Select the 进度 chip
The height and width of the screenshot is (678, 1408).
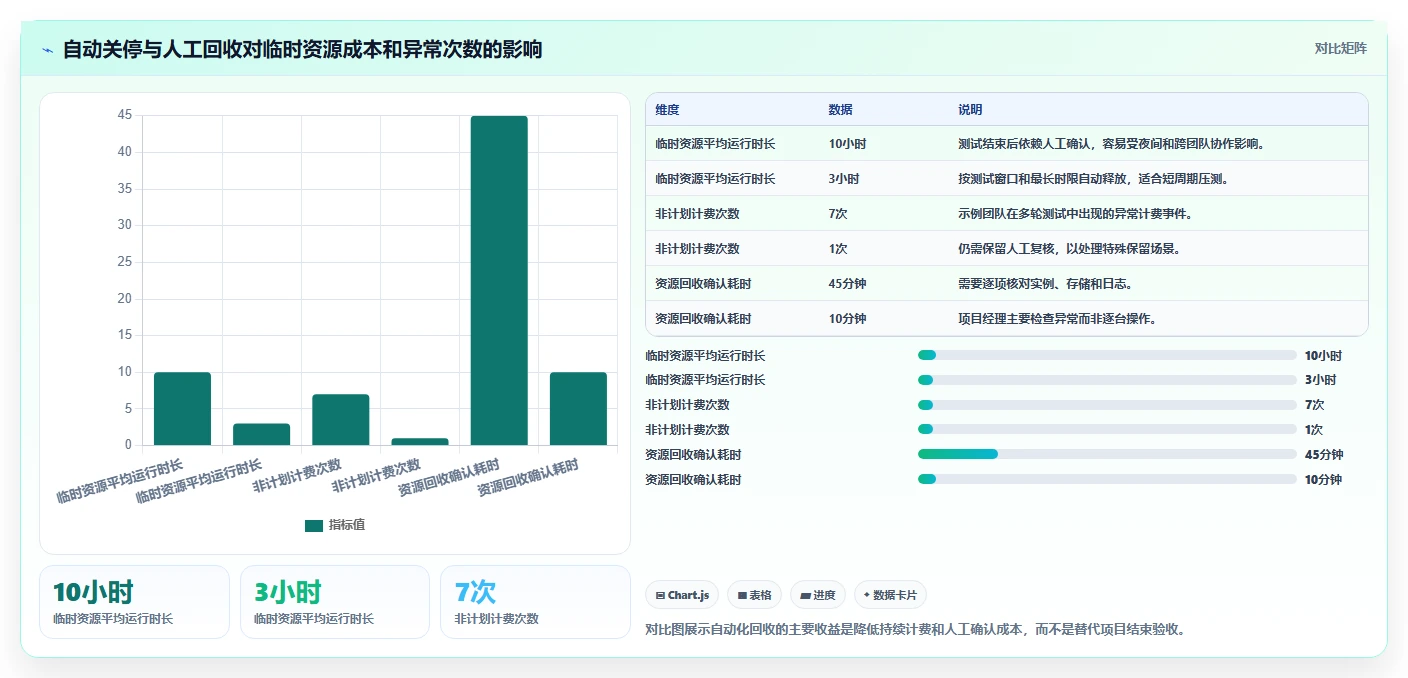click(817, 595)
